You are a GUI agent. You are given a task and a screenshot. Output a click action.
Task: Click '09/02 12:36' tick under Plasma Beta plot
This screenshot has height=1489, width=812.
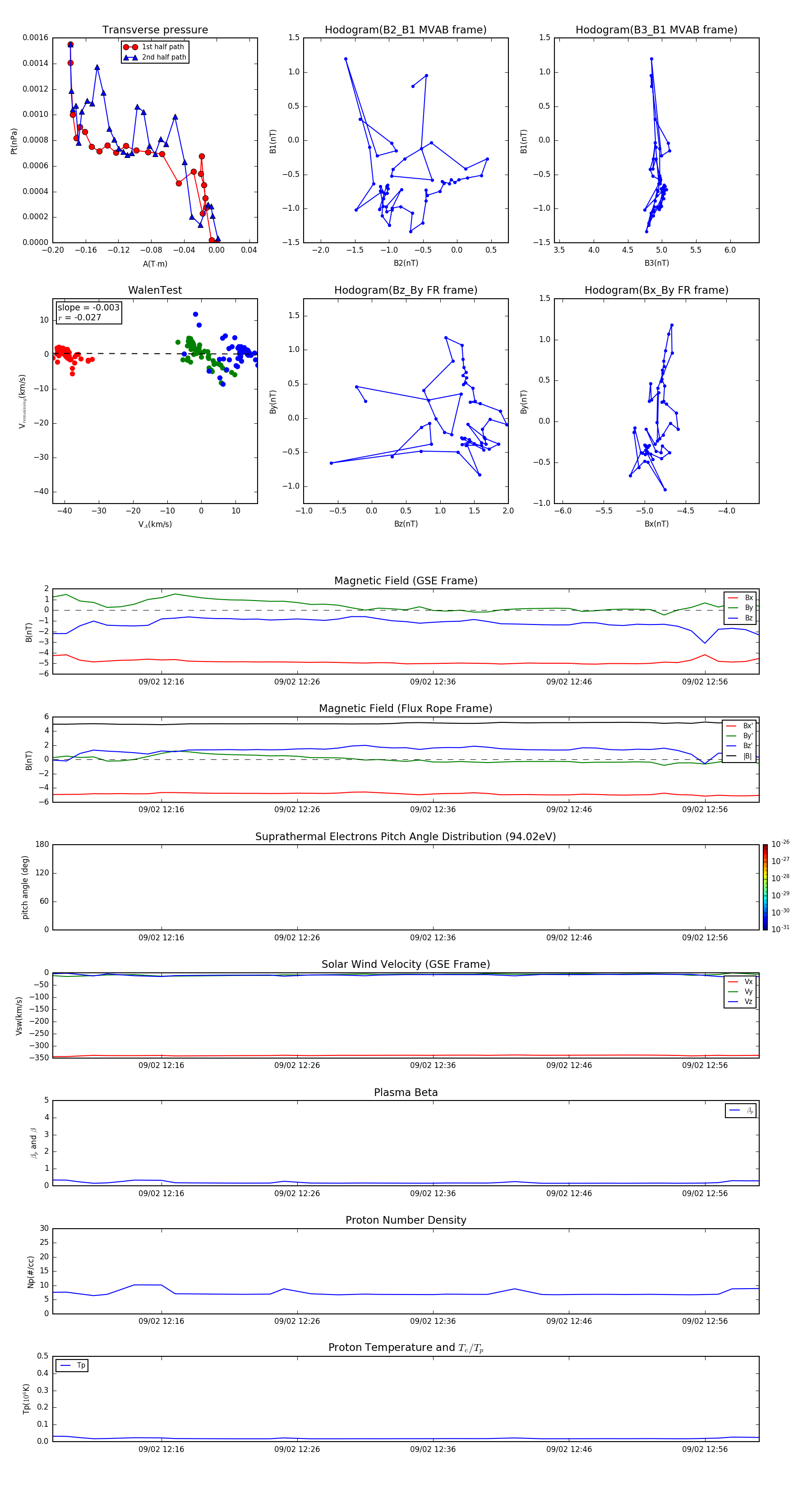(x=433, y=1193)
